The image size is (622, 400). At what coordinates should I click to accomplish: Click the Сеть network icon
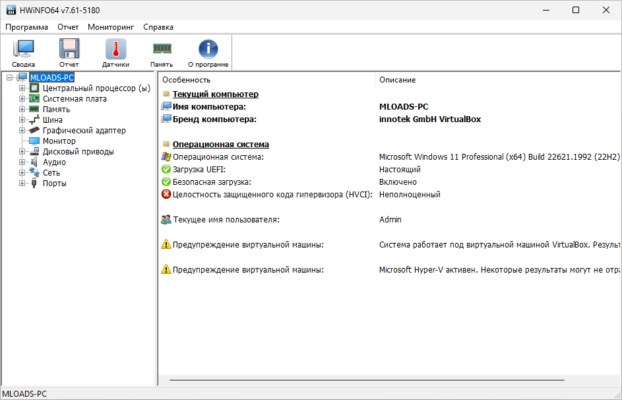[x=35, y=173]
